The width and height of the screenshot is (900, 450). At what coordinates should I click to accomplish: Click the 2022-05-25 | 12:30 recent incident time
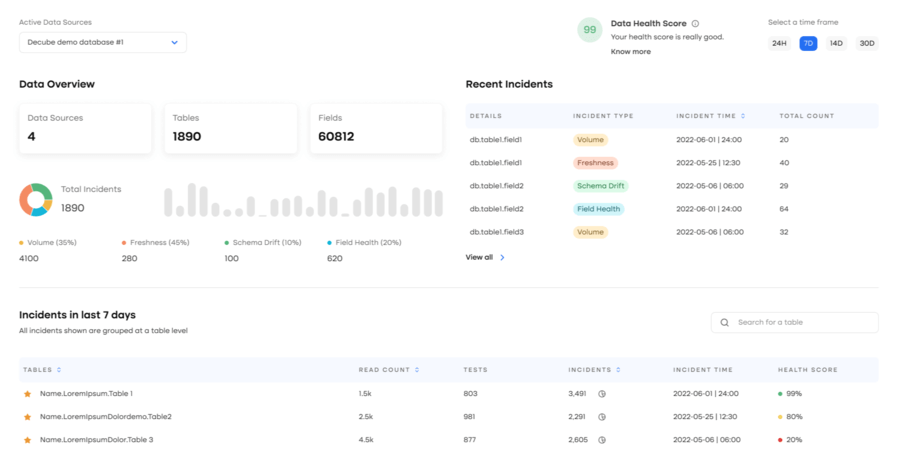[x=708, y=163]
